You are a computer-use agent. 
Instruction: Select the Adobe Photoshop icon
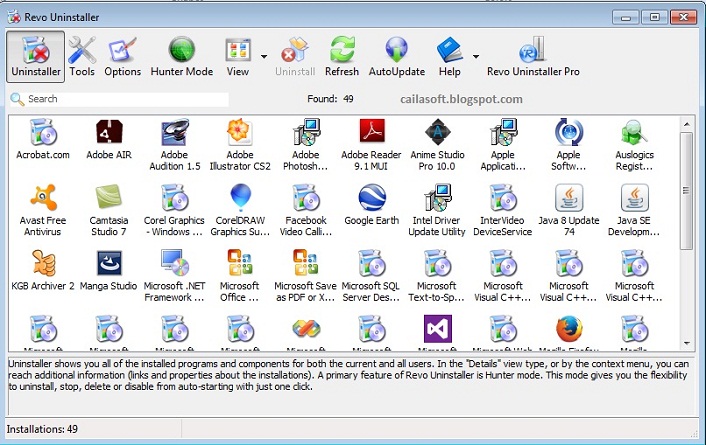306,132
